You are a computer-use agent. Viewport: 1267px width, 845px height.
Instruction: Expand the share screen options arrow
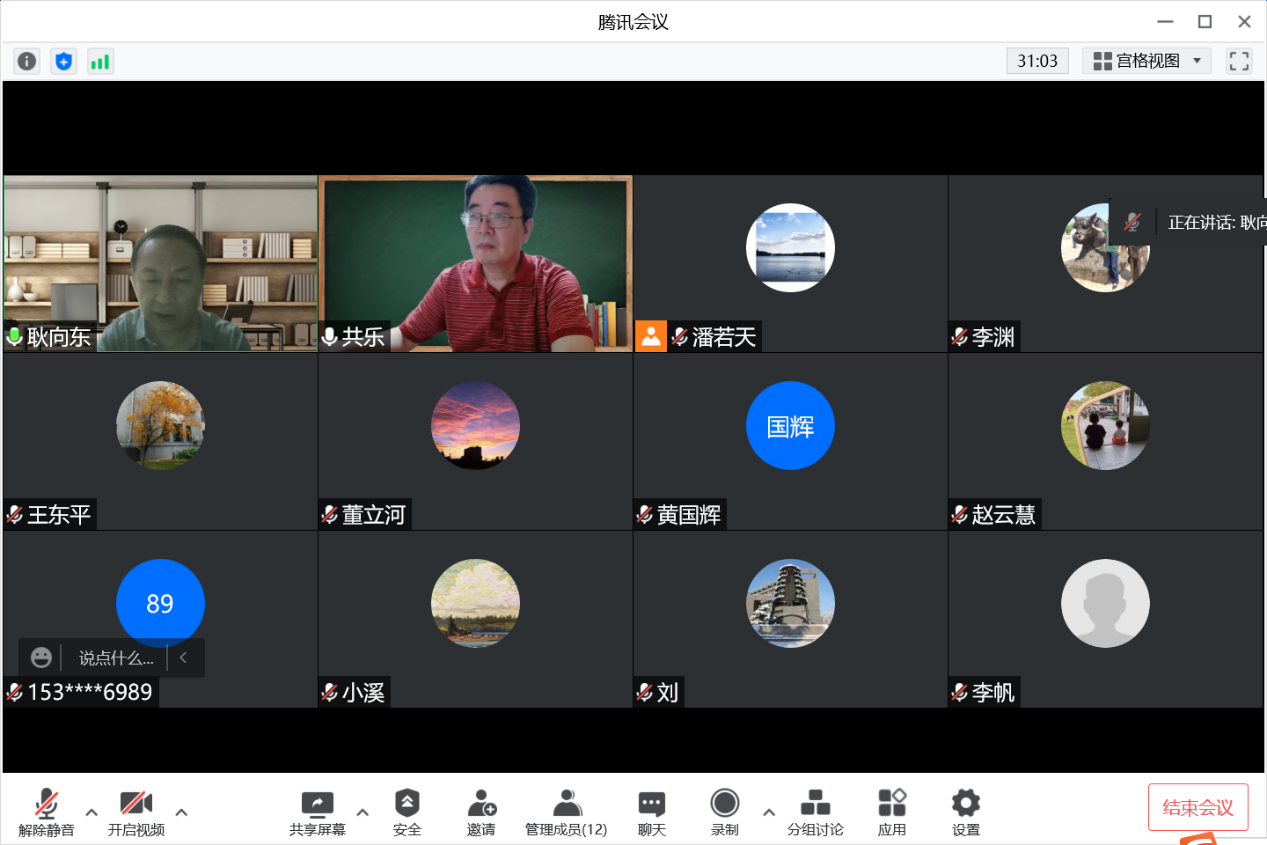[x=363, y=811]
